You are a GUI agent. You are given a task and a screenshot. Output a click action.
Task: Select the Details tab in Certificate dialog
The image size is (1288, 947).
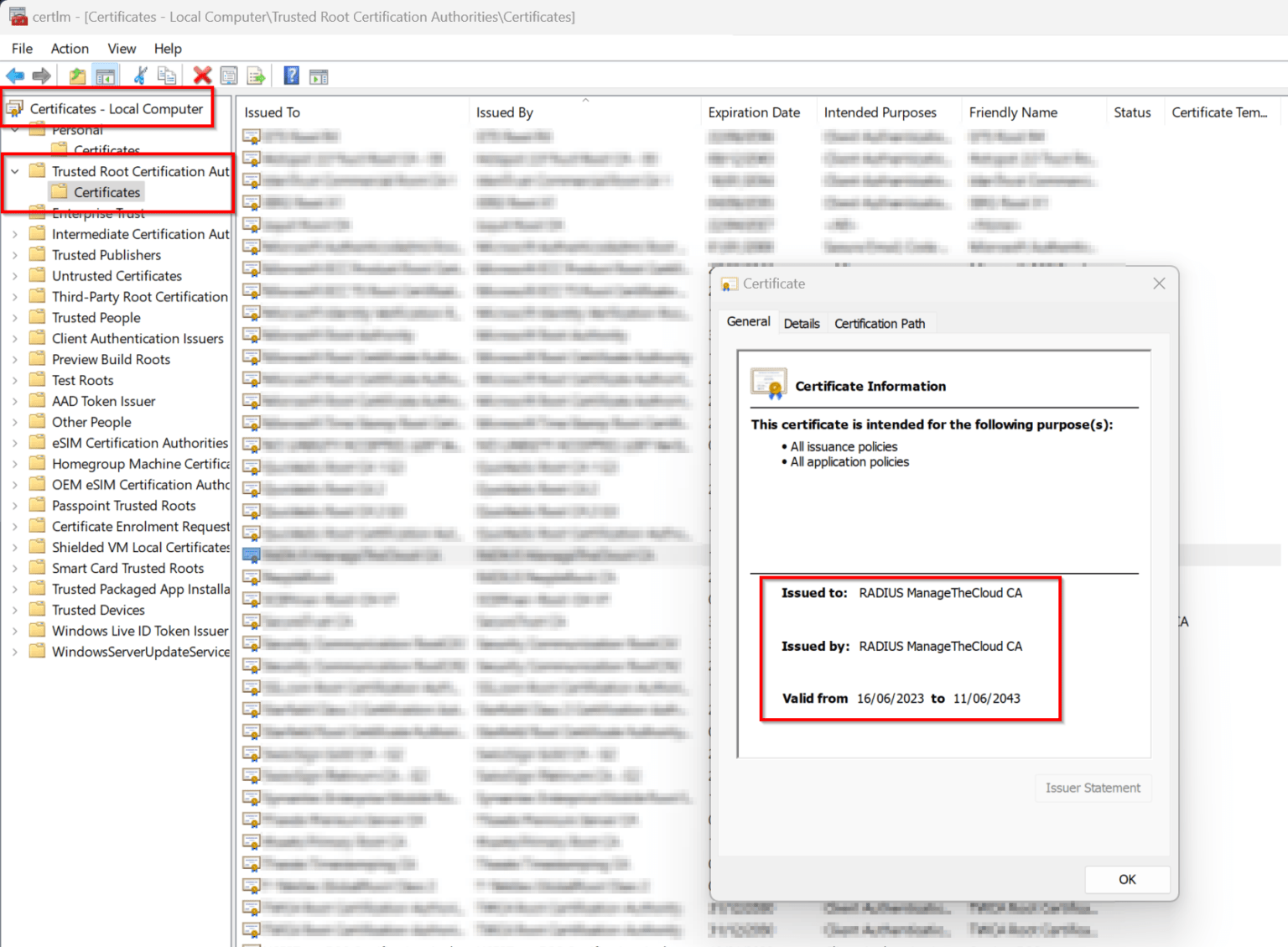coord(802,323)
